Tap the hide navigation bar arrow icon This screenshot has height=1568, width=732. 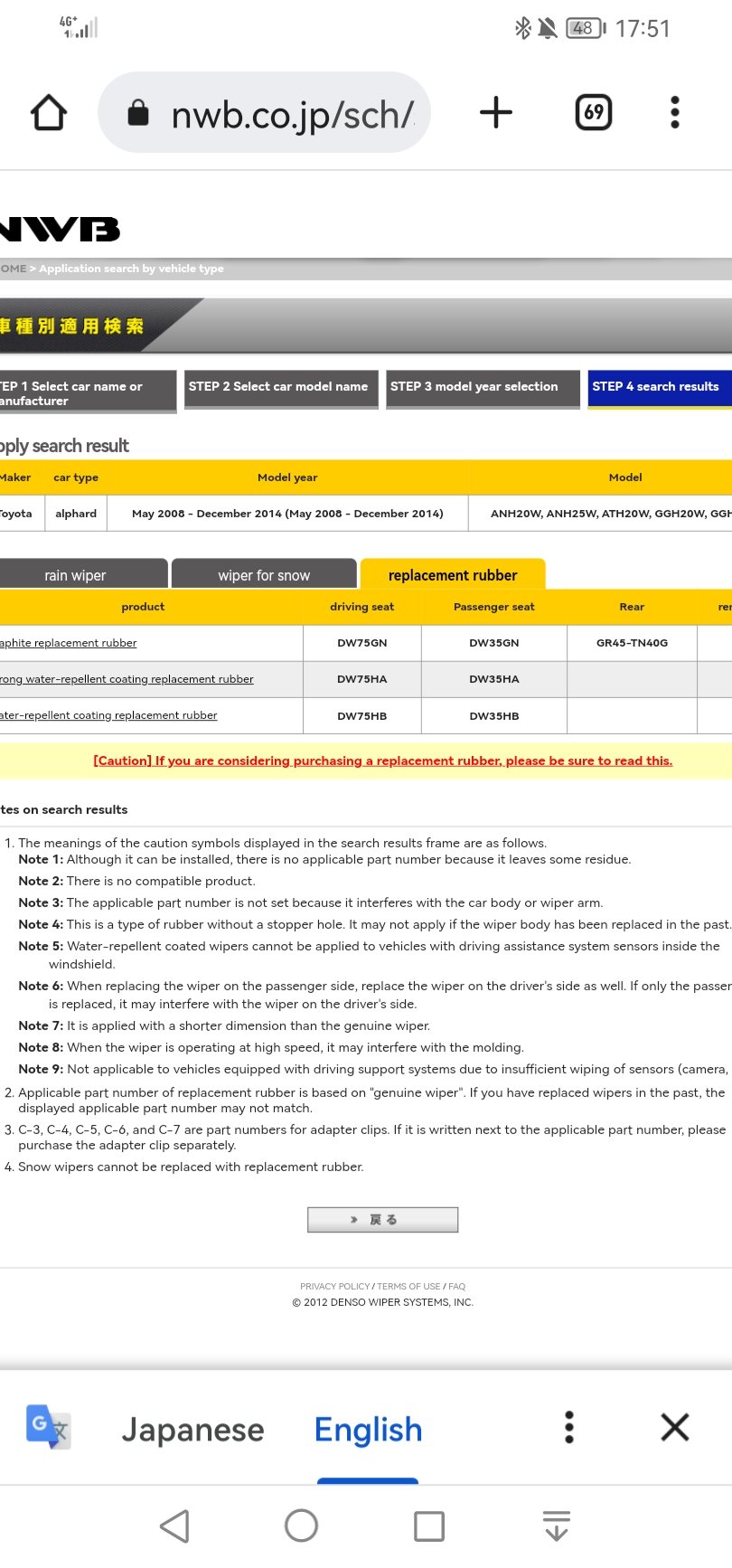point(557,1526)
